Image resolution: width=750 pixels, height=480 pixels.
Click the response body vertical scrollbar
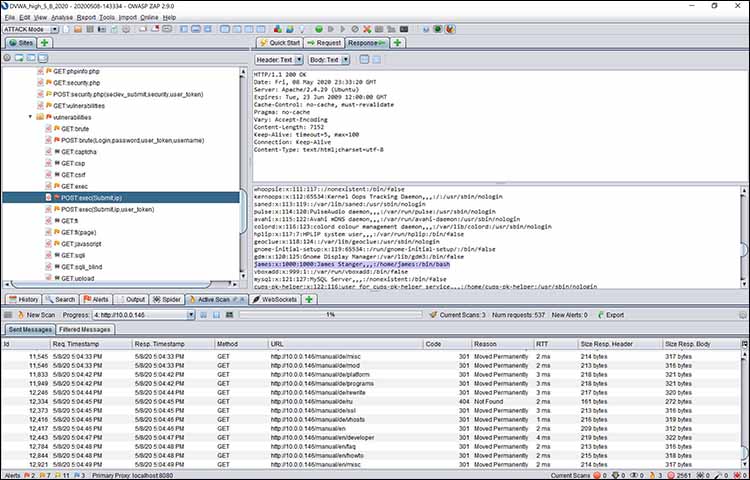click(744, 237)
